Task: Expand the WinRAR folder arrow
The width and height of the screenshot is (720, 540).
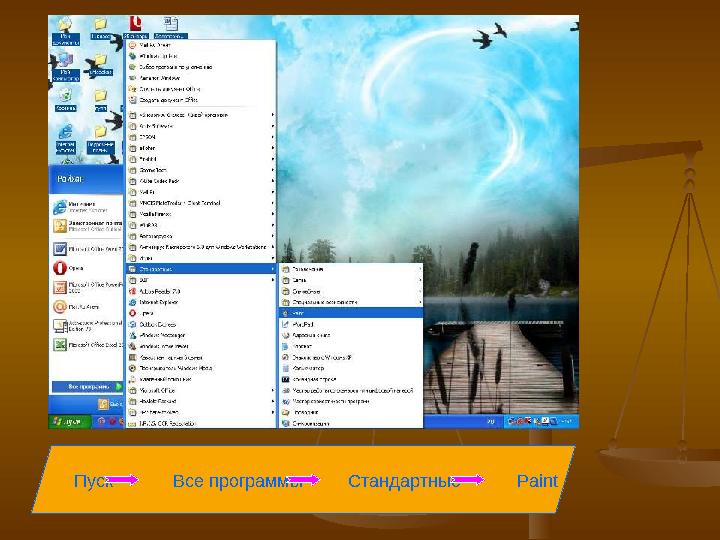Action: click(273, 225)
